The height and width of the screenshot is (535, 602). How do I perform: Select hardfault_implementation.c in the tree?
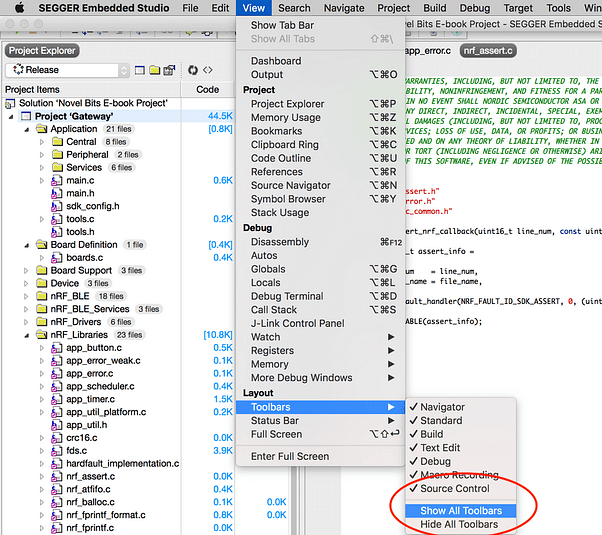(122, 464)
